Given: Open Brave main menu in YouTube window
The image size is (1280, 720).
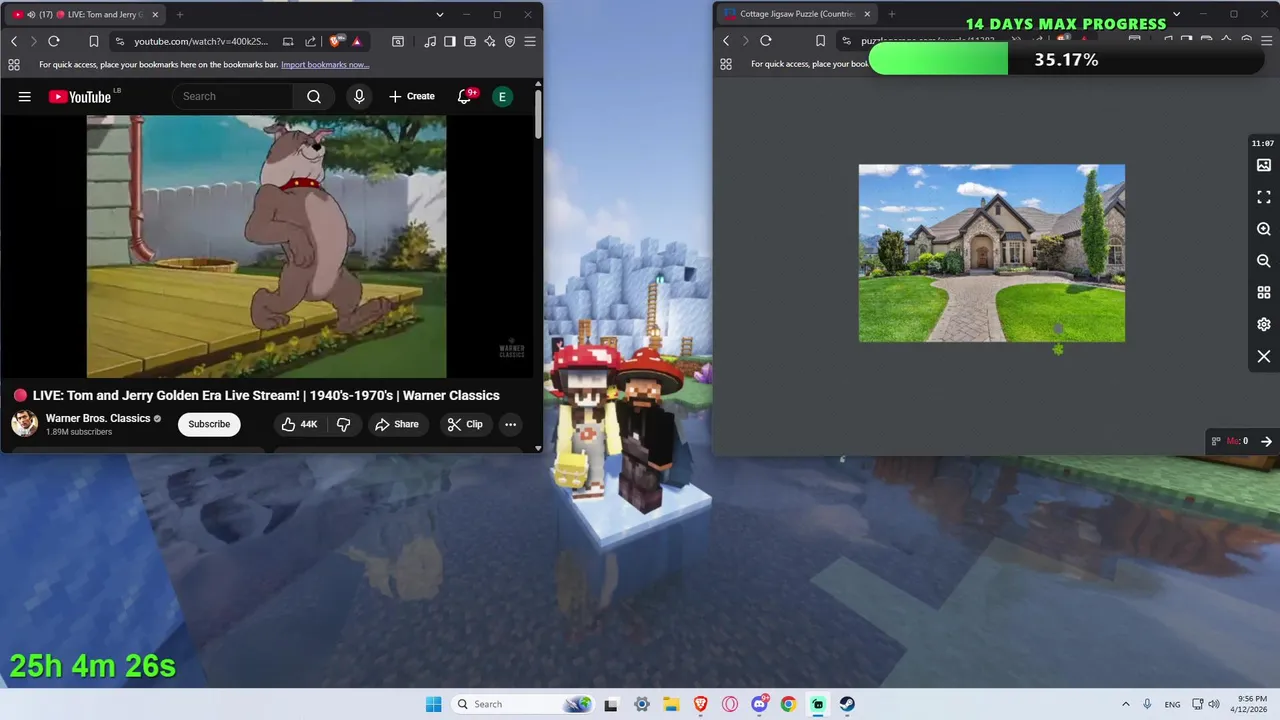Looking at the screenshot, I should (x=530, y=41).
